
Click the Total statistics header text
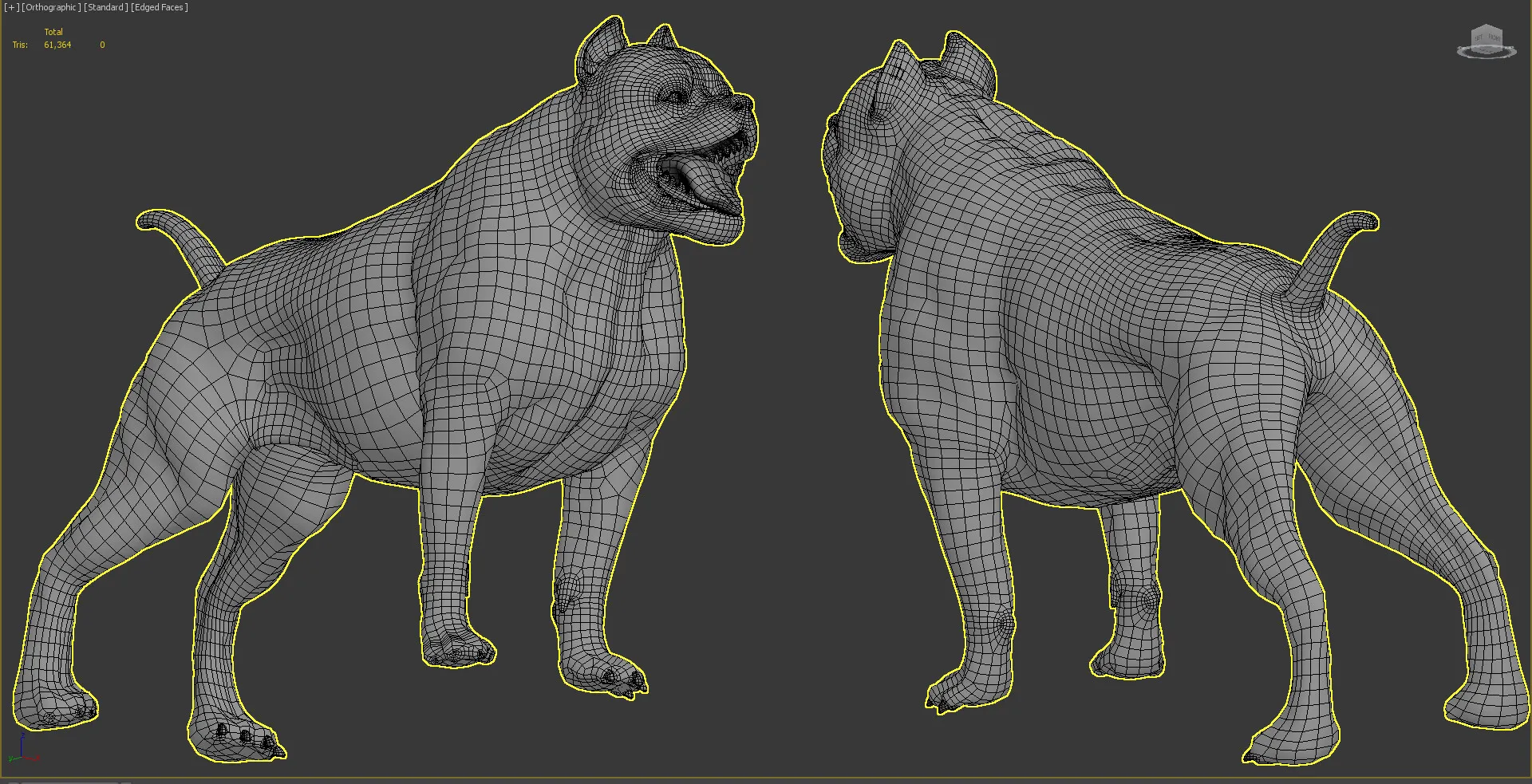point(53,32)
